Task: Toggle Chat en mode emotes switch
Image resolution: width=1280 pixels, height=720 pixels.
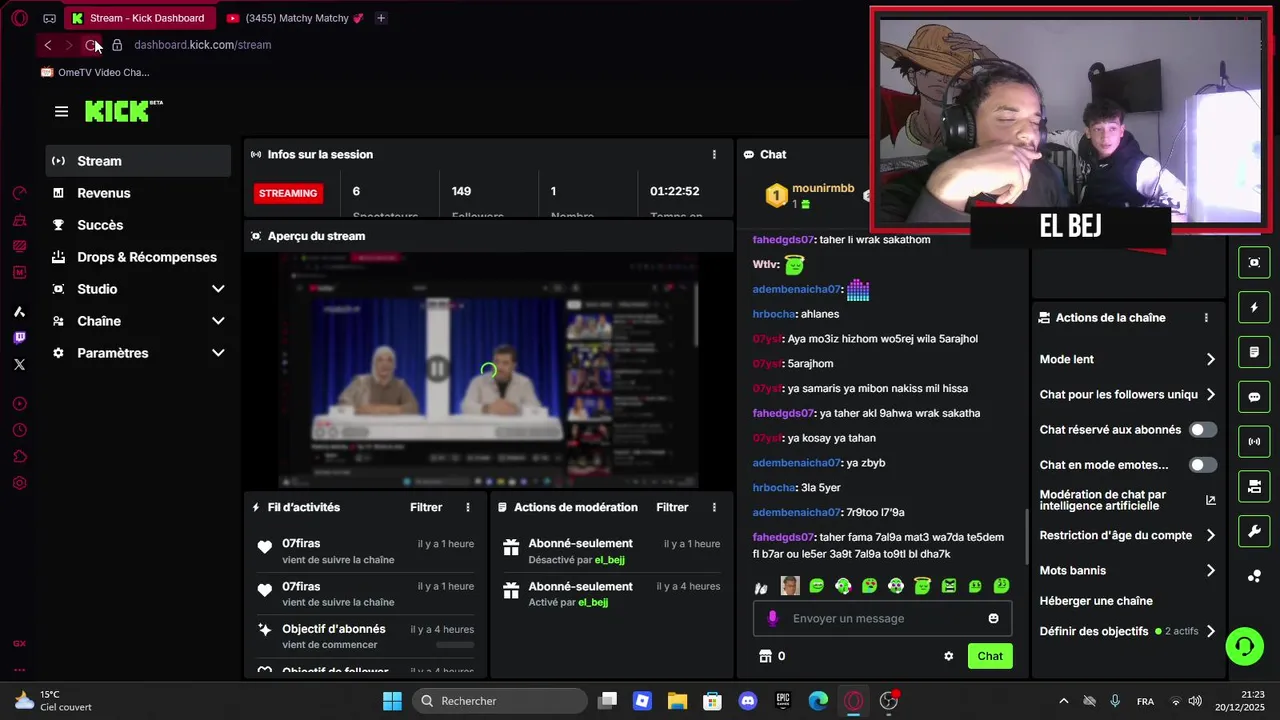Action: coord(1203,465)
